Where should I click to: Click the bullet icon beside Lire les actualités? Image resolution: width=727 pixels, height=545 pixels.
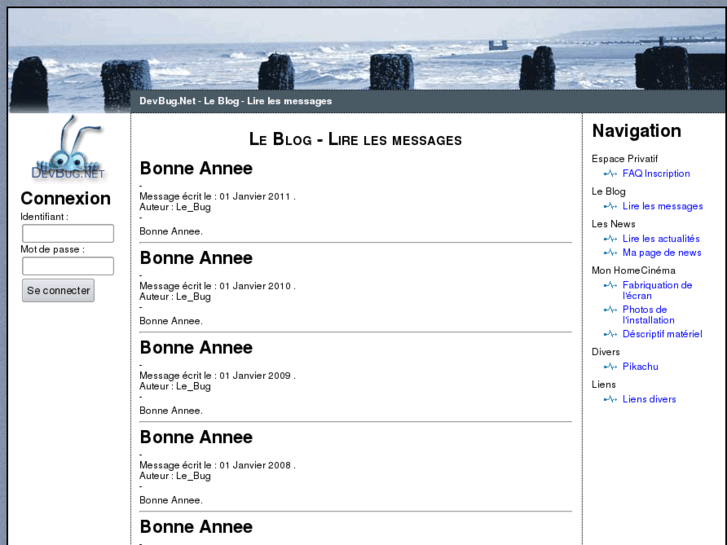point(610,238)
